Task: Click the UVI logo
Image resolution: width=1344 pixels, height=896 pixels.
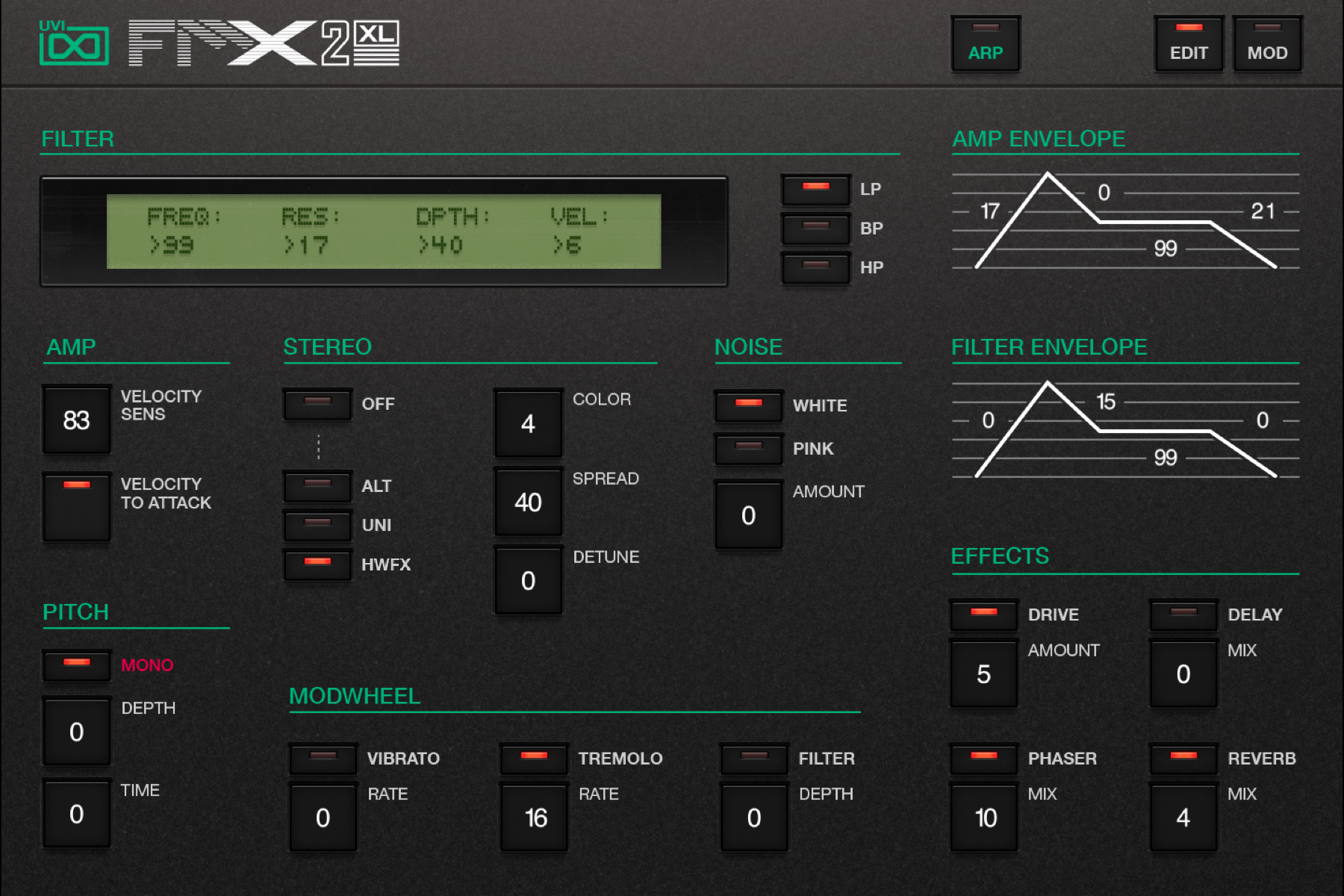Action: tap(75, 43)
